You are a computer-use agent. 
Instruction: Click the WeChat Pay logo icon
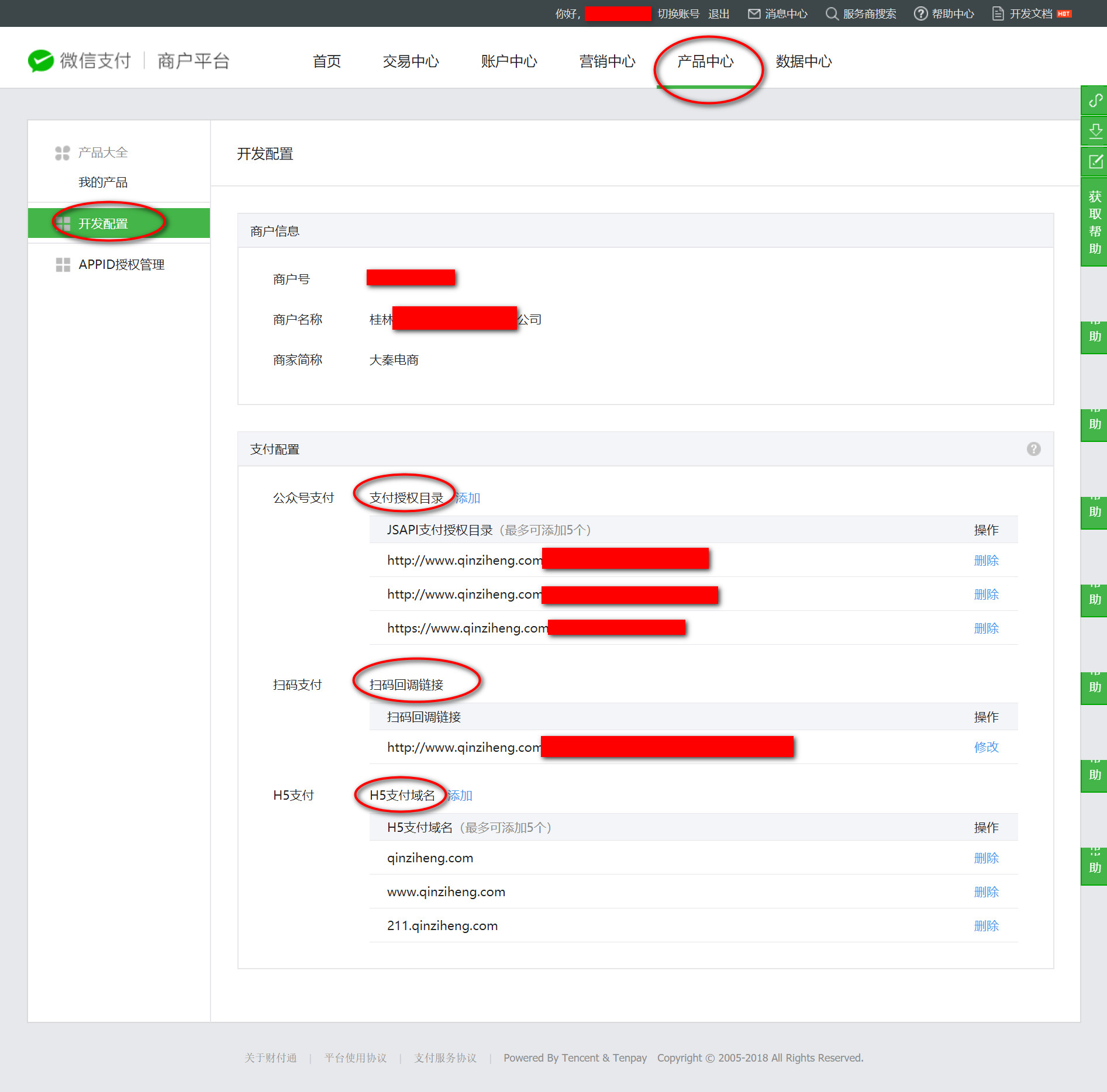[41, 61]
